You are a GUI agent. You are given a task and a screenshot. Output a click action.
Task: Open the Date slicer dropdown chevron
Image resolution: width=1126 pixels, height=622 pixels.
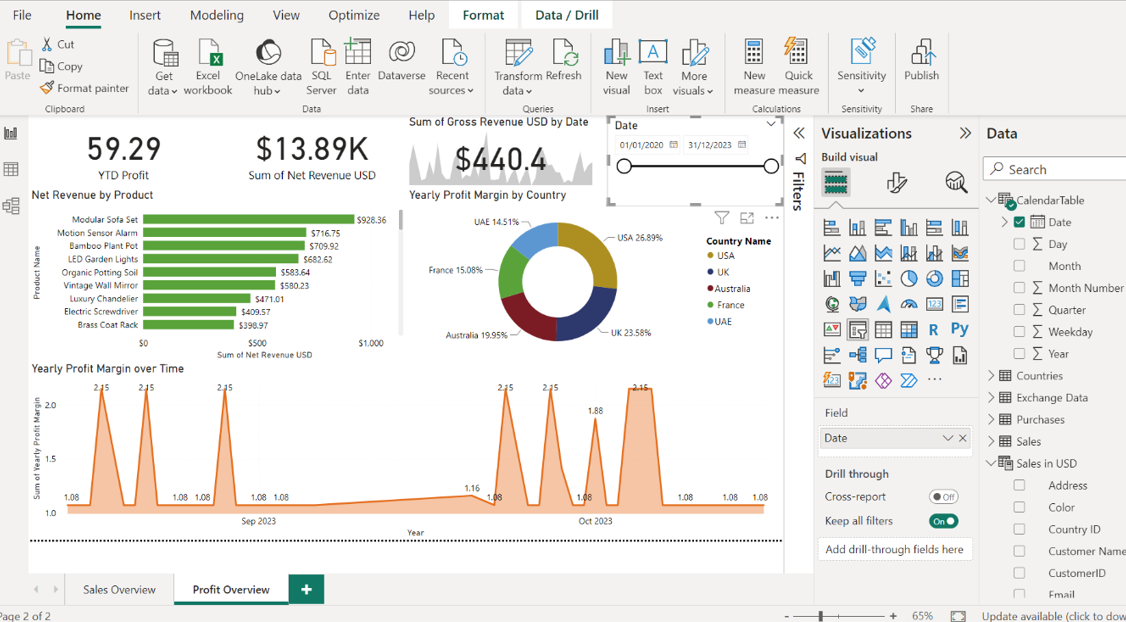771,124
